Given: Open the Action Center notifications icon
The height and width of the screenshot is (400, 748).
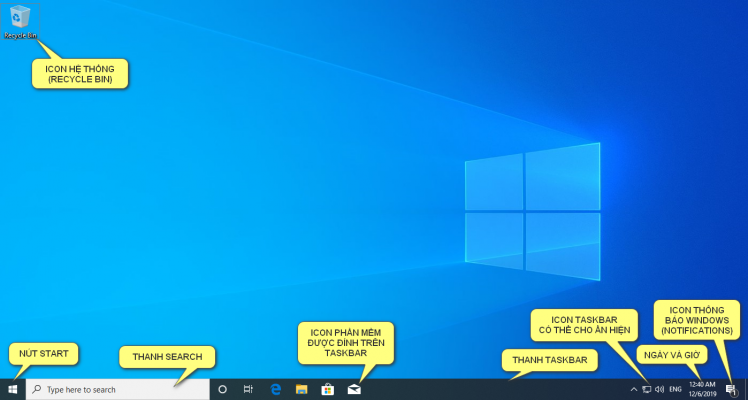Looking at the screenshot, I should pyautogui.click(x=731, y=389).
